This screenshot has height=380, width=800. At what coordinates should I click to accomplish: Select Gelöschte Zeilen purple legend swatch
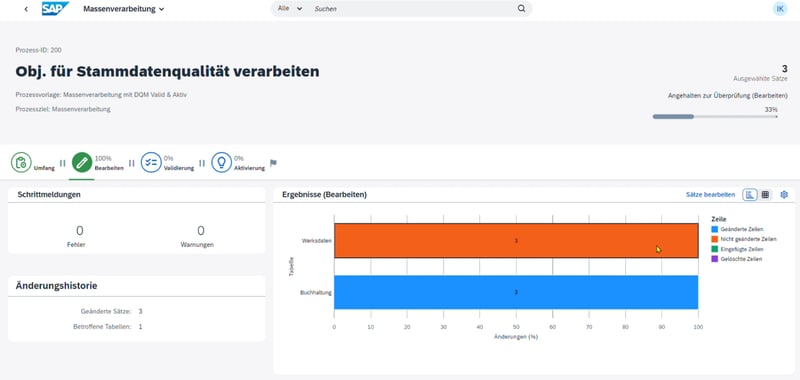point(715,259)
